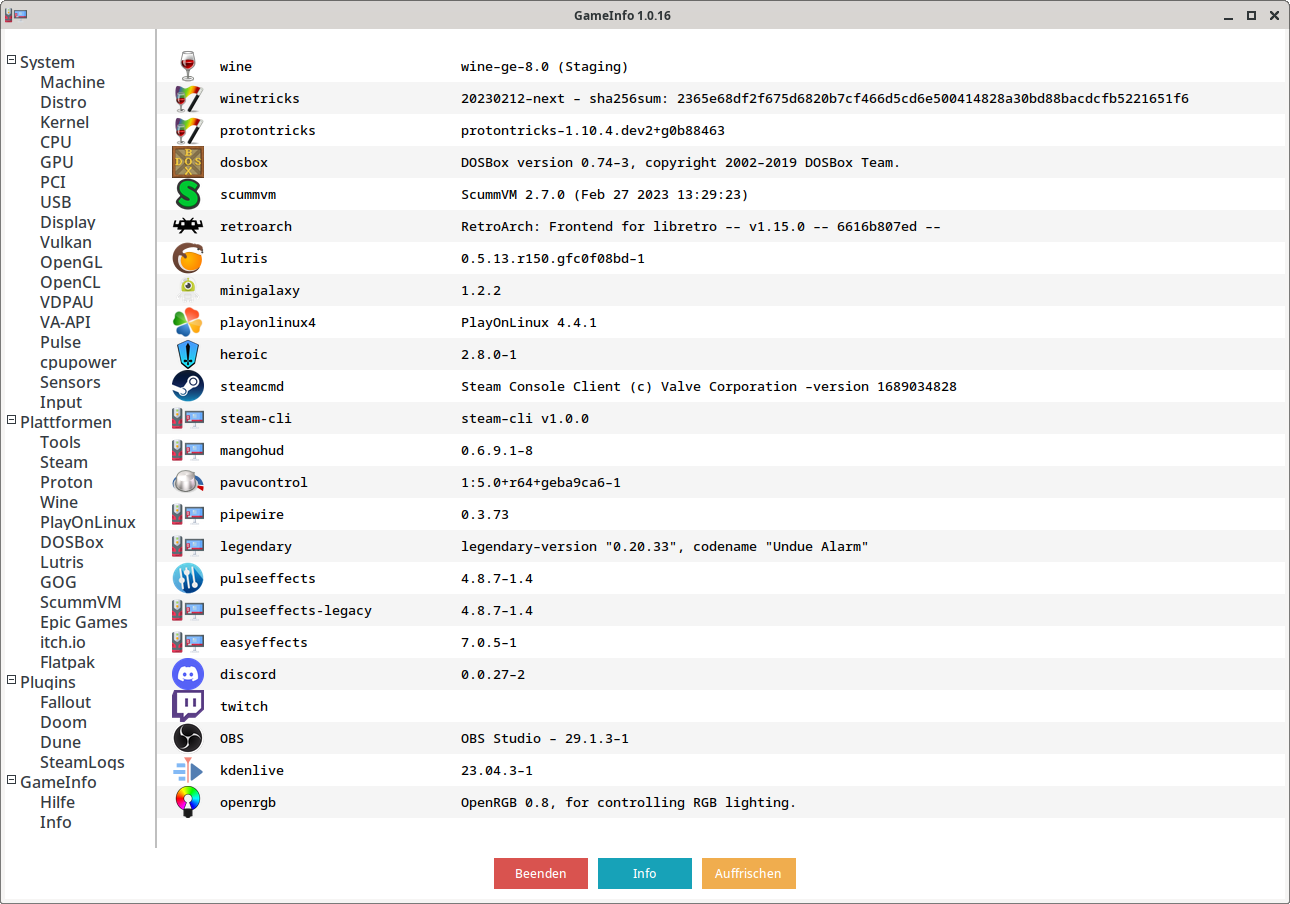The height and width of the screenshot is (904, 1290).
Task: Select the Epic Games entry
Action: [x=84, y=622]
